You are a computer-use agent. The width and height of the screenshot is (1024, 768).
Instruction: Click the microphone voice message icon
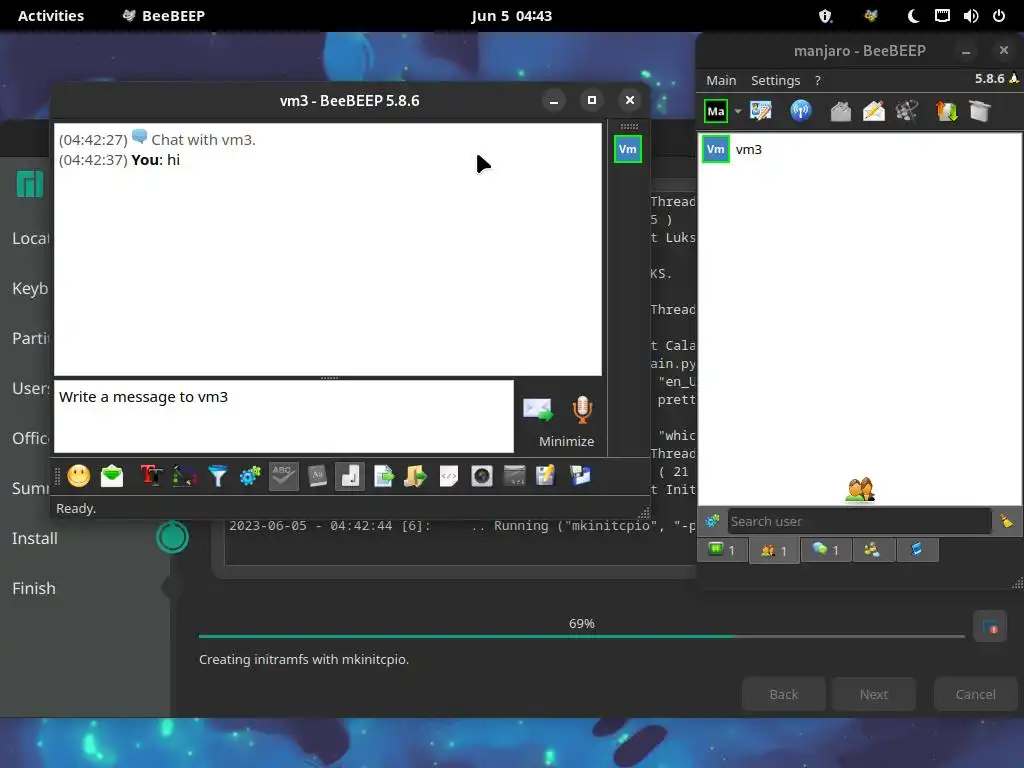pos(583,410)
